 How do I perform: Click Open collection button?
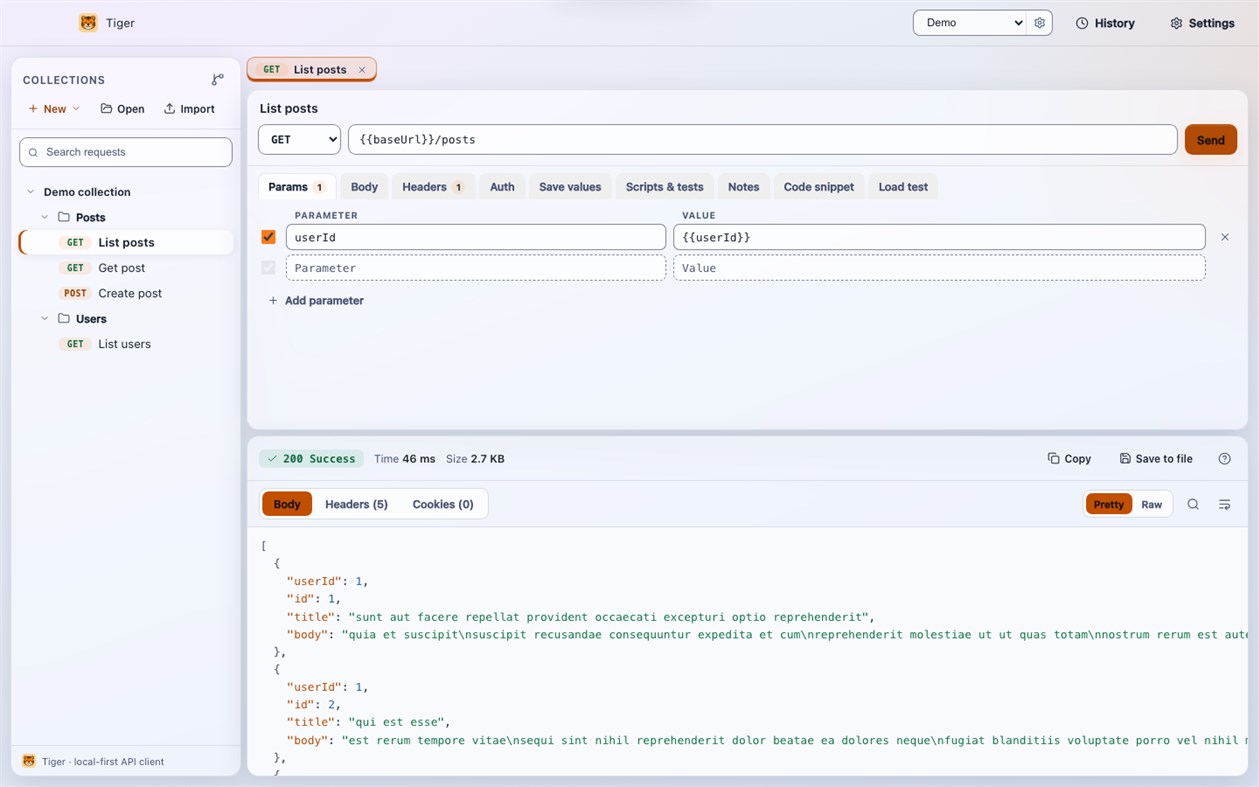pyautogui.click(x=123, y=109)
